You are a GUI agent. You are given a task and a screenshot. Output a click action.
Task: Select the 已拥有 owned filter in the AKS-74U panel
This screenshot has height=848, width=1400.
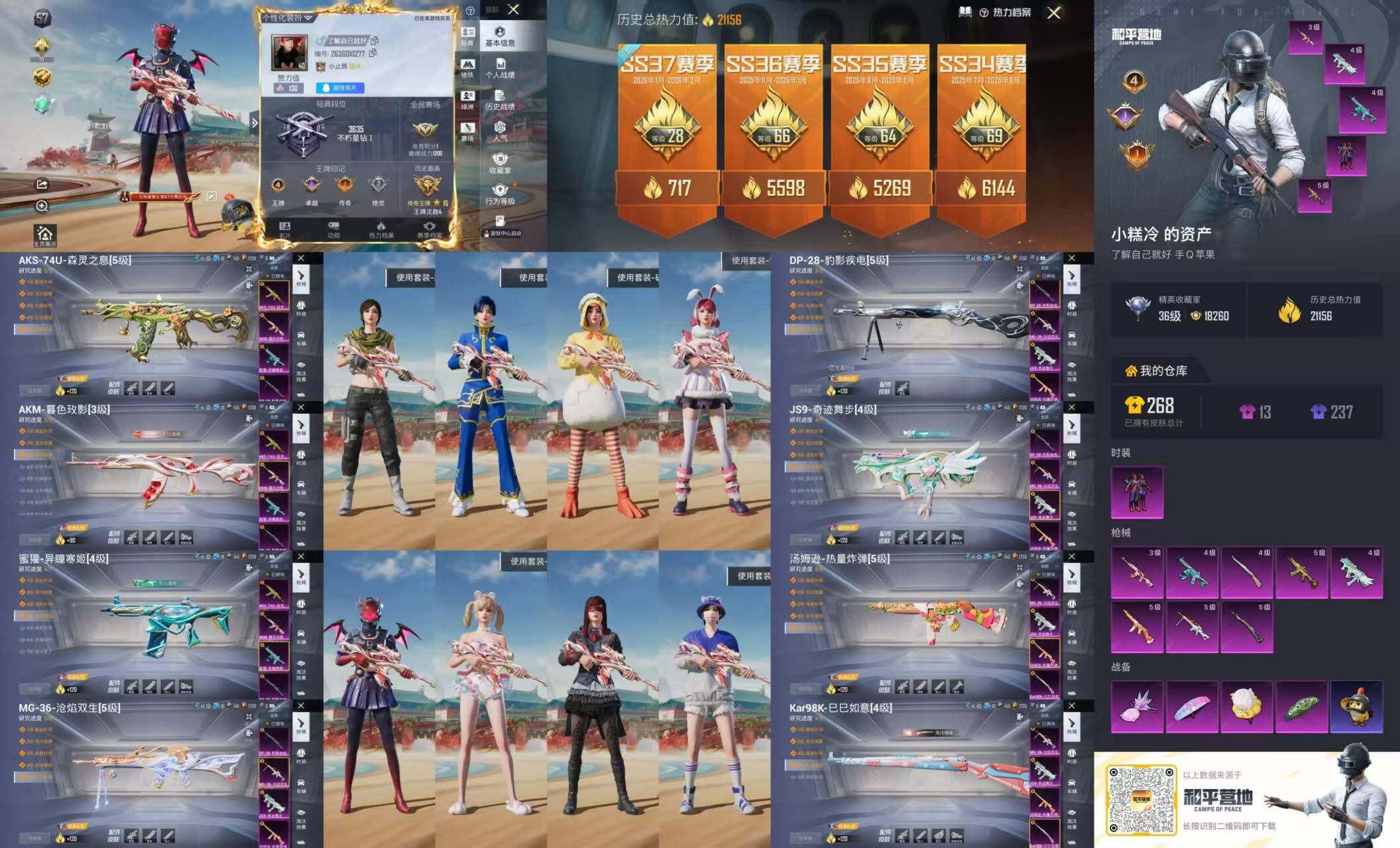[277, 276]
